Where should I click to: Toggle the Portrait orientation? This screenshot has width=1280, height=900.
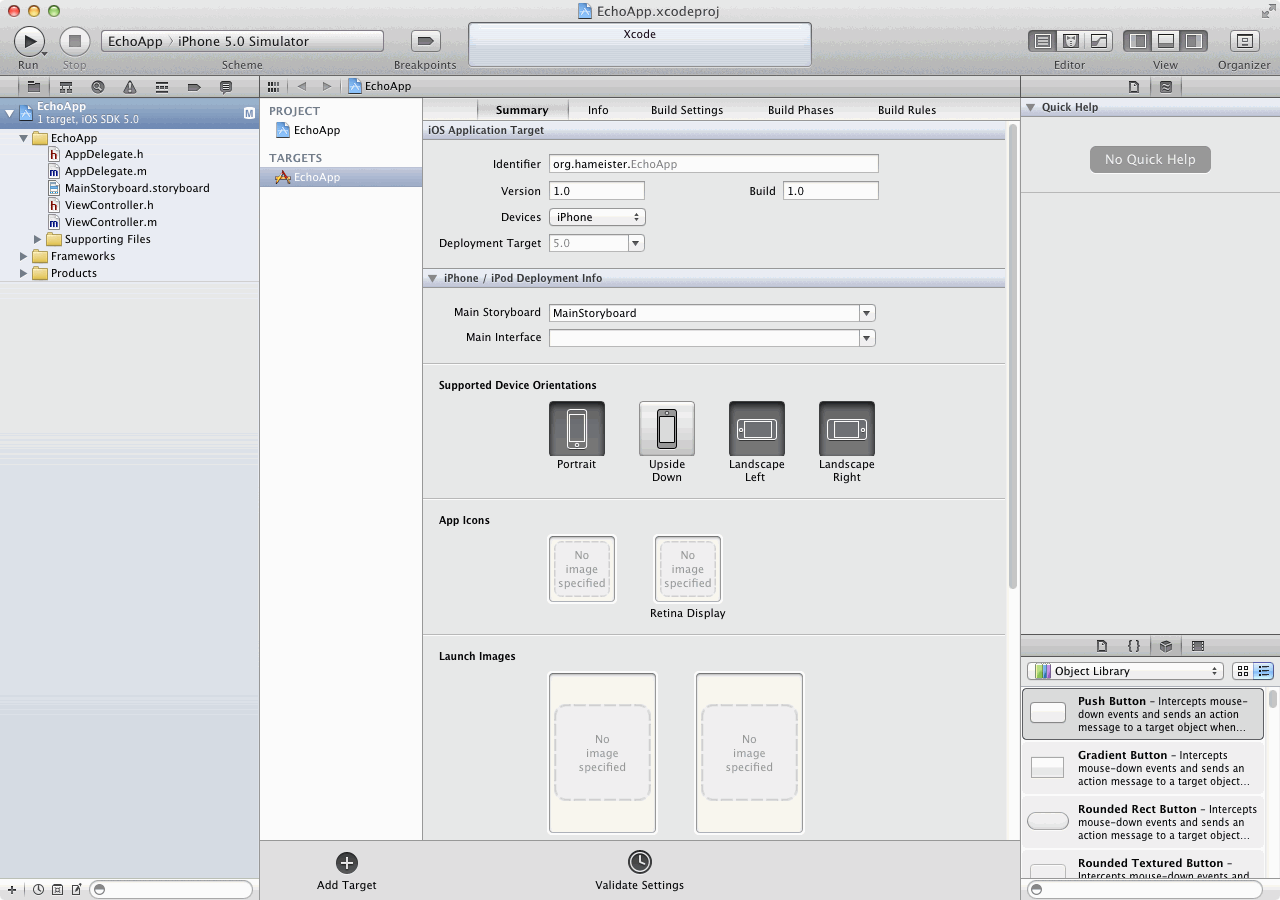pos(577,429)
